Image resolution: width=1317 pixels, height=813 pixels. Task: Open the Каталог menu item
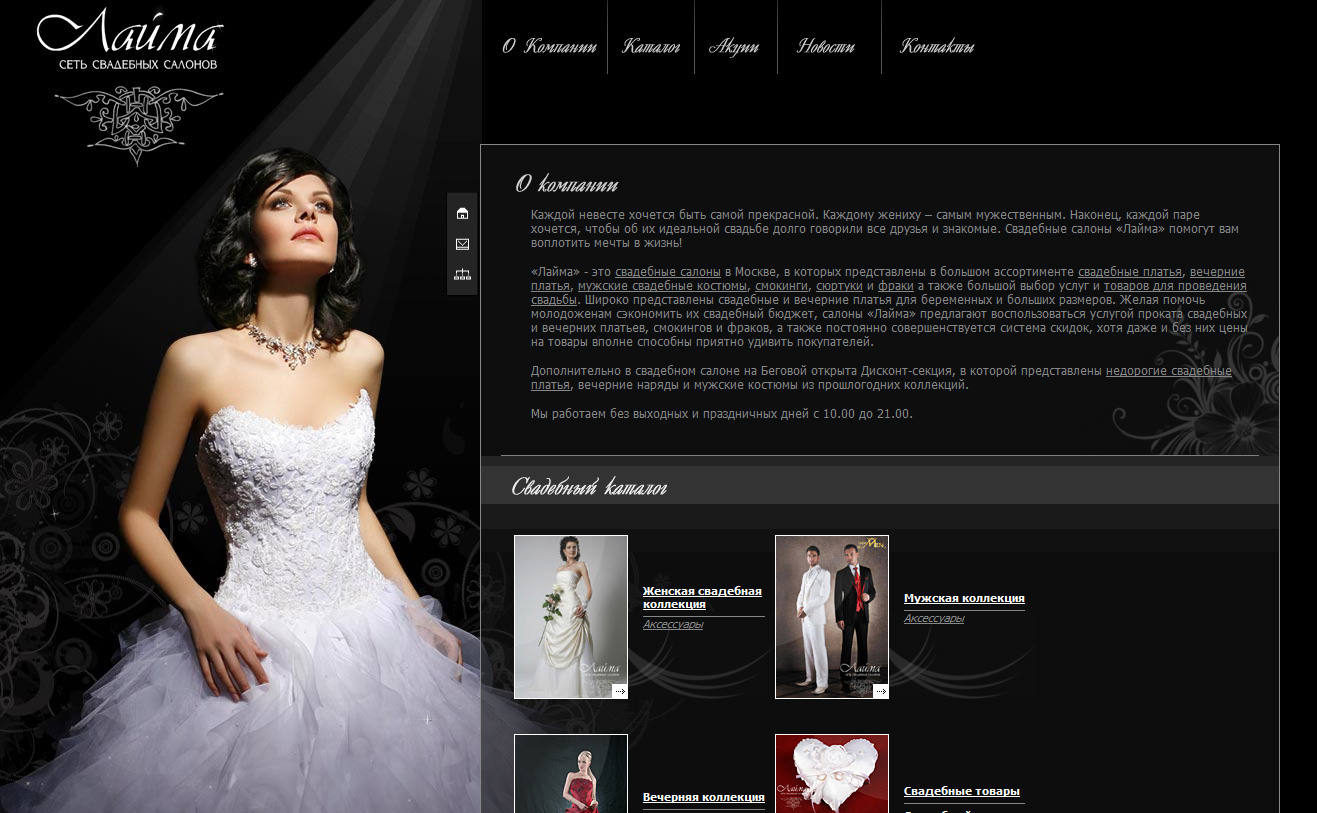tap(651, 46)
